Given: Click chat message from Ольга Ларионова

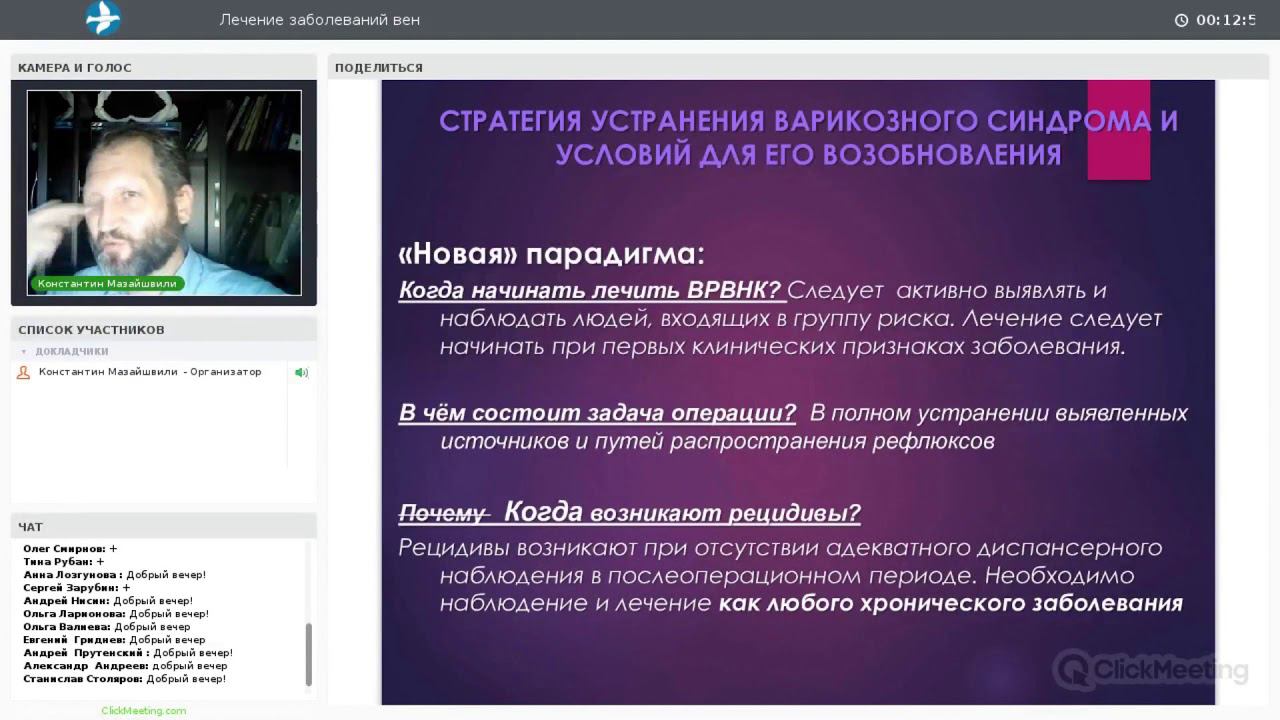Looking at the screenshot, I should (116, 614).
